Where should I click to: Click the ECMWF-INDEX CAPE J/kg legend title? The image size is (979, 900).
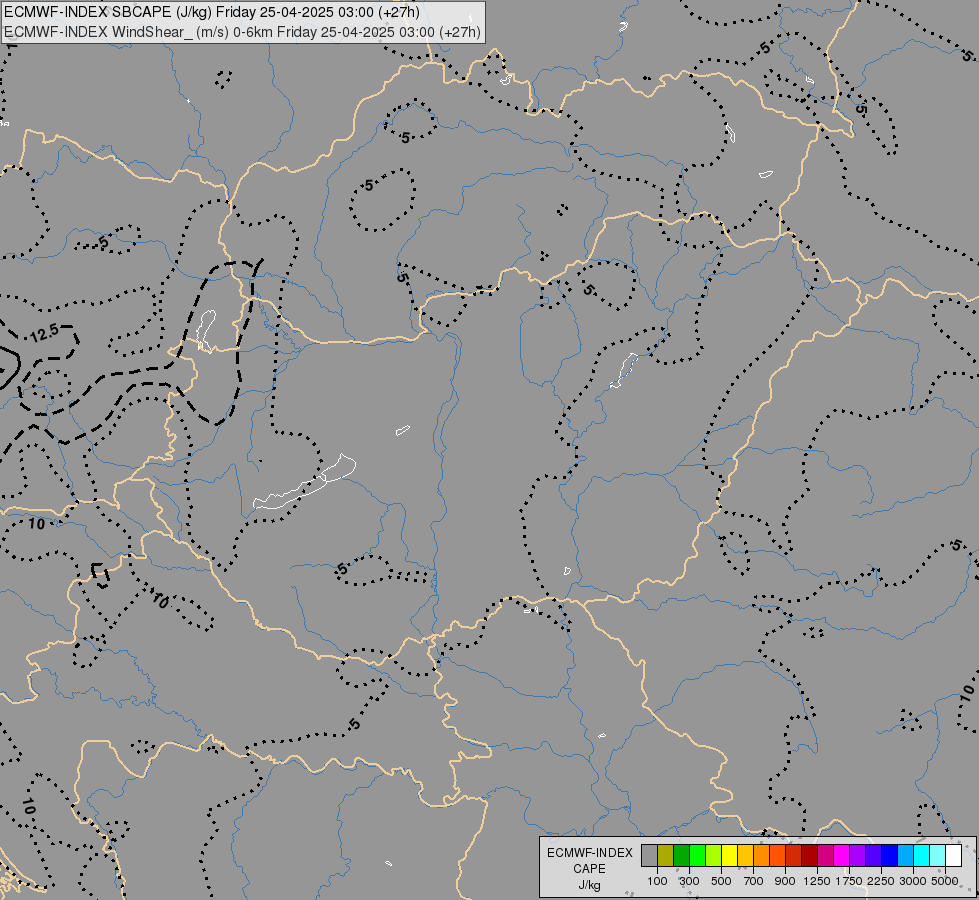click(x=589, y=869)
